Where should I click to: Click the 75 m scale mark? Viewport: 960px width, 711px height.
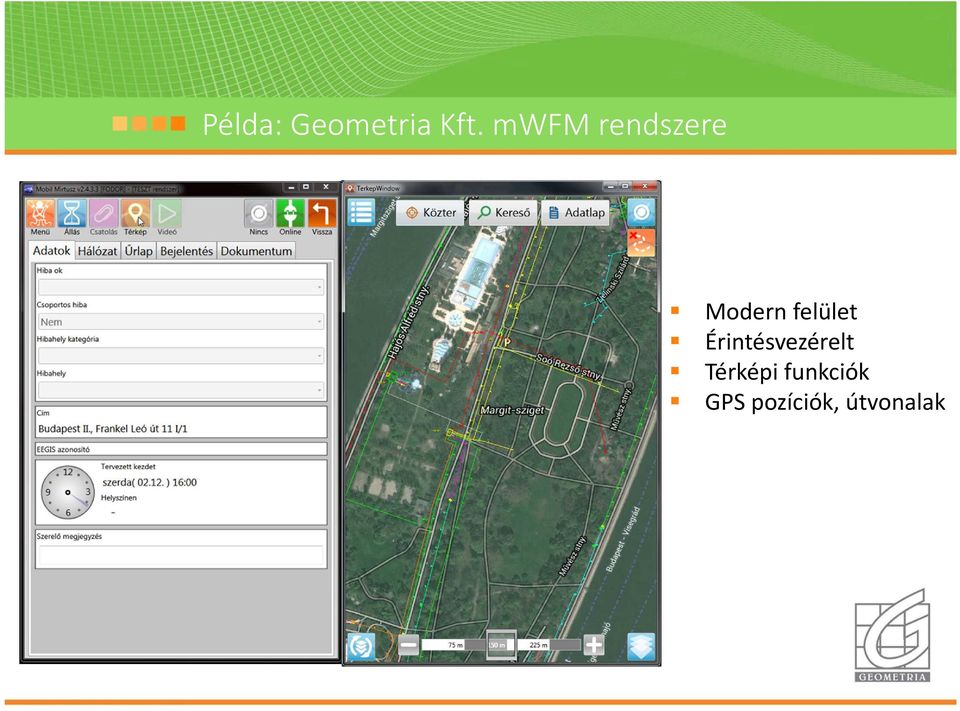pos(456,645)
